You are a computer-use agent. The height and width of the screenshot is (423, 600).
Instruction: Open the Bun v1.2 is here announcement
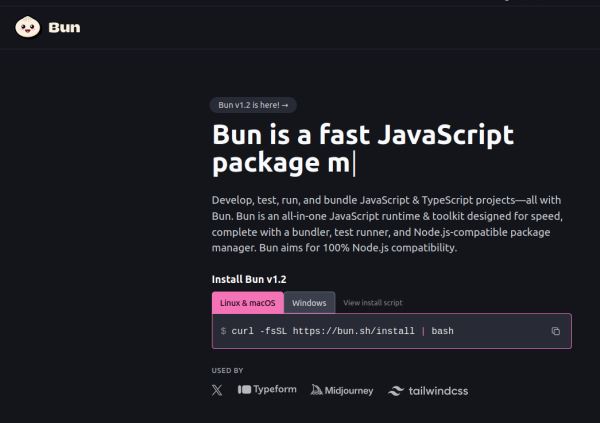click(x=253, y=105)
